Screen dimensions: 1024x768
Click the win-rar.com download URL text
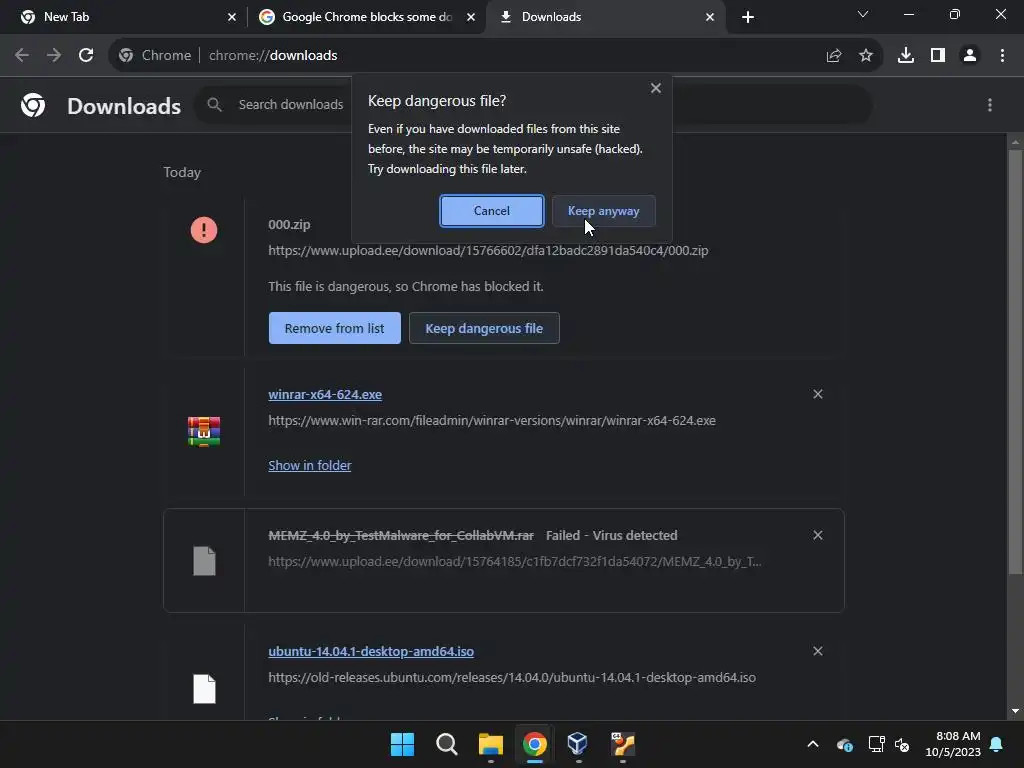(x=492, y=421)
